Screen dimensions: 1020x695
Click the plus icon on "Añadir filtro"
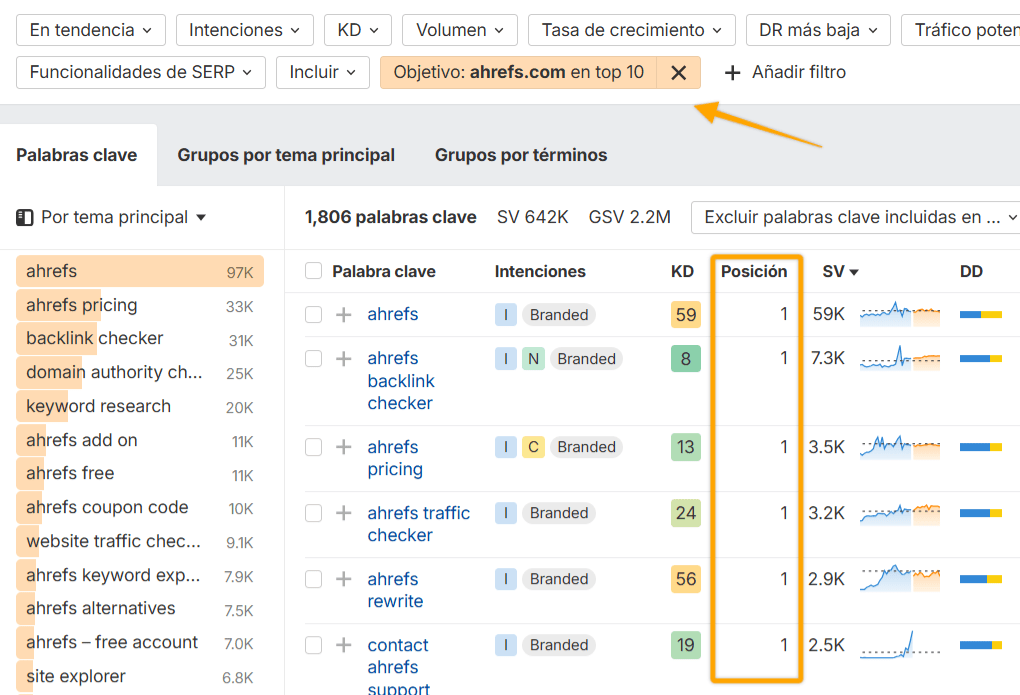(733, 73)
